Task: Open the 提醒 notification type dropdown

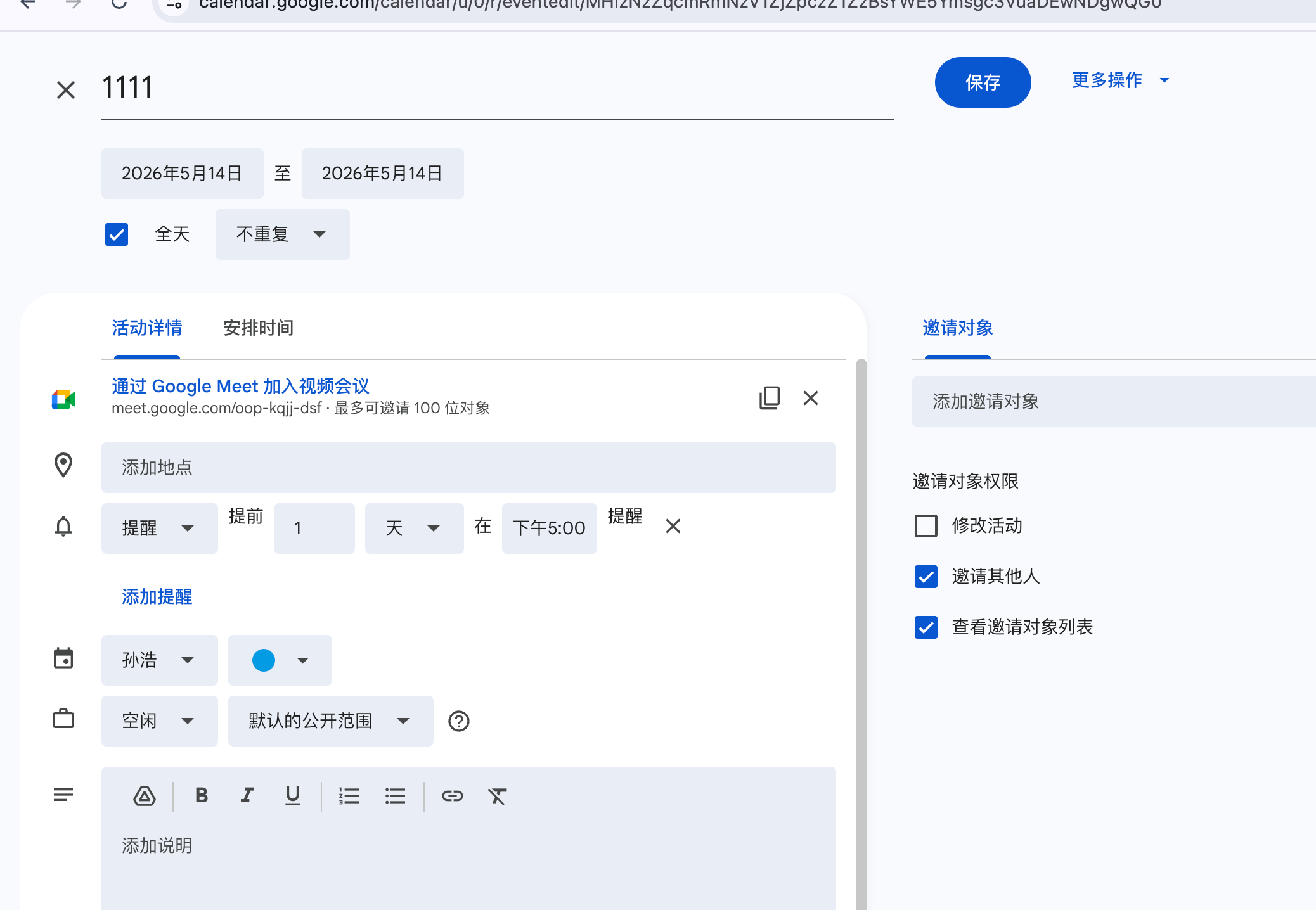Action: (160, 529)
